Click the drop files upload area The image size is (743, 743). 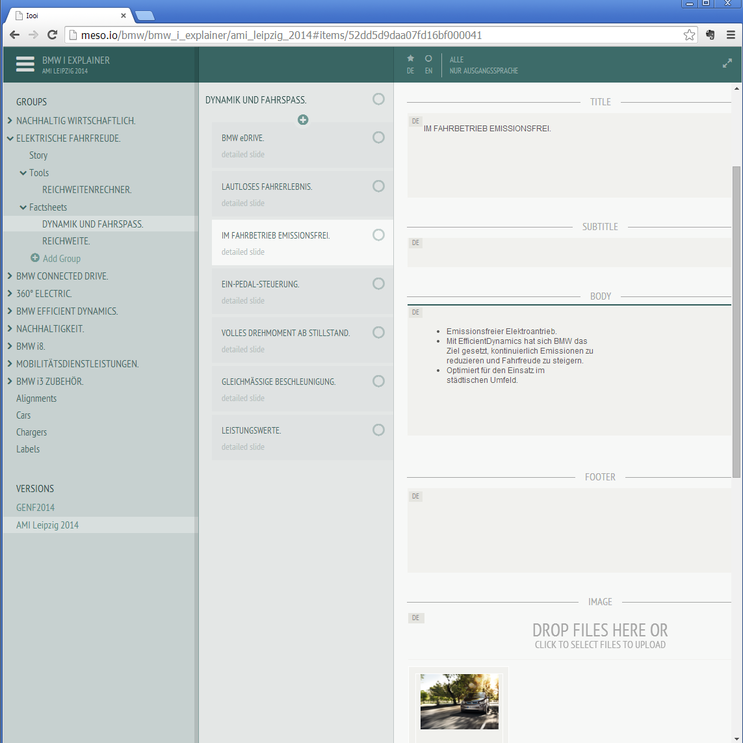599,635
